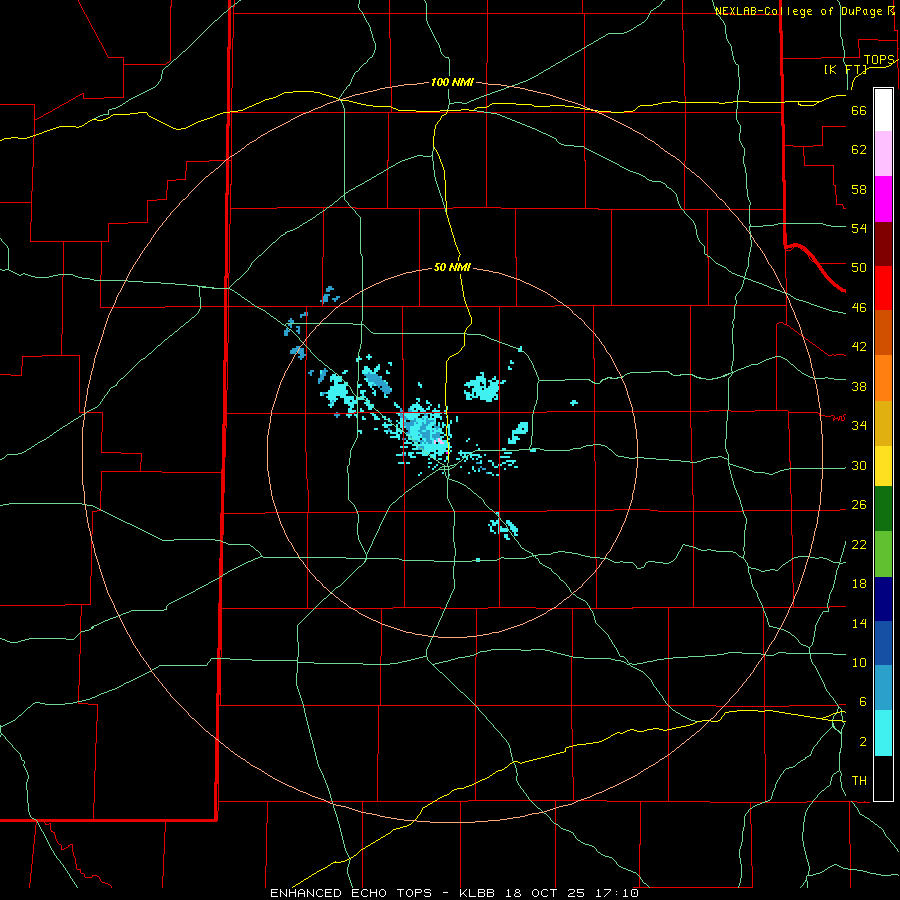The width and height of the screenshot is (900, 900).
Task: Click the 6 legend scale value
Action: [862, 702]
